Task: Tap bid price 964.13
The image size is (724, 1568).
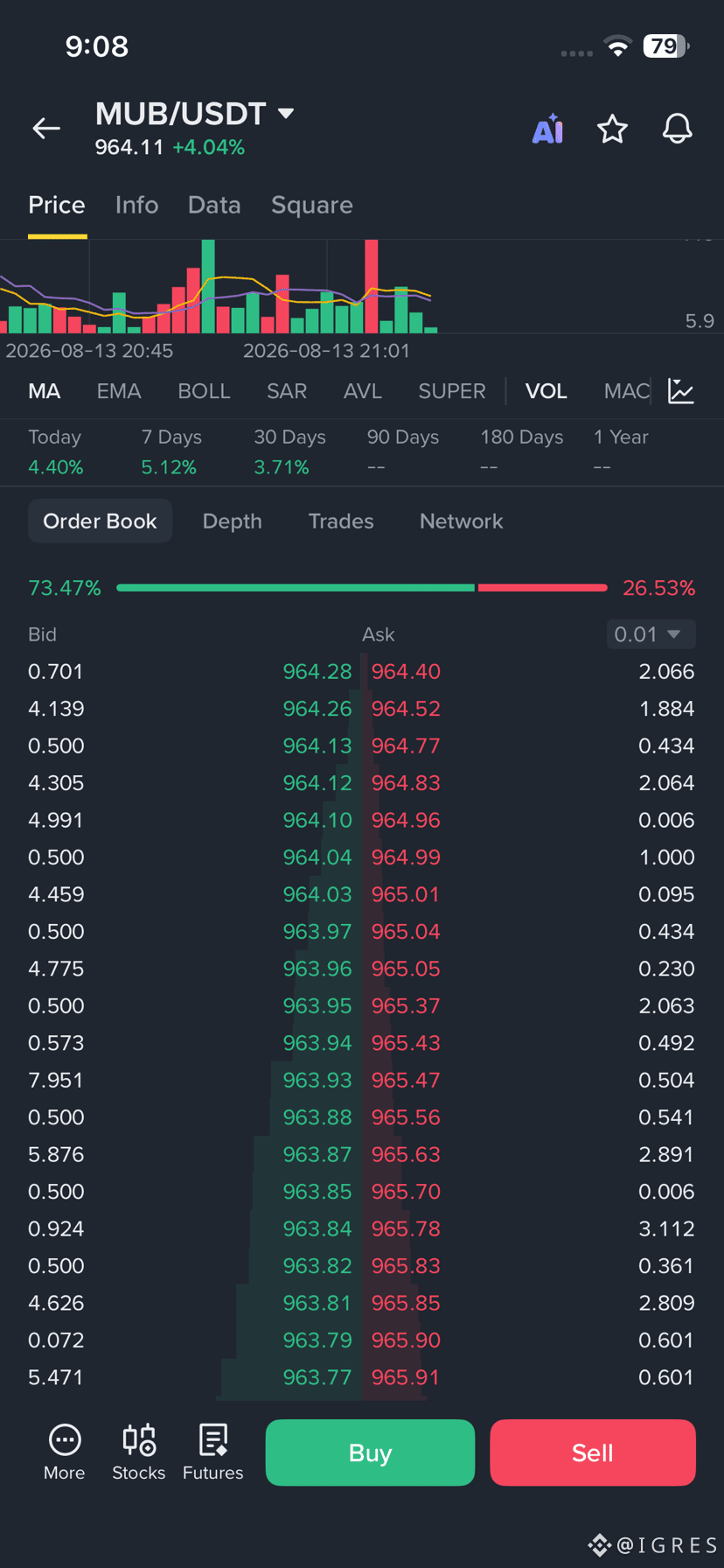Action: point(317,746)
